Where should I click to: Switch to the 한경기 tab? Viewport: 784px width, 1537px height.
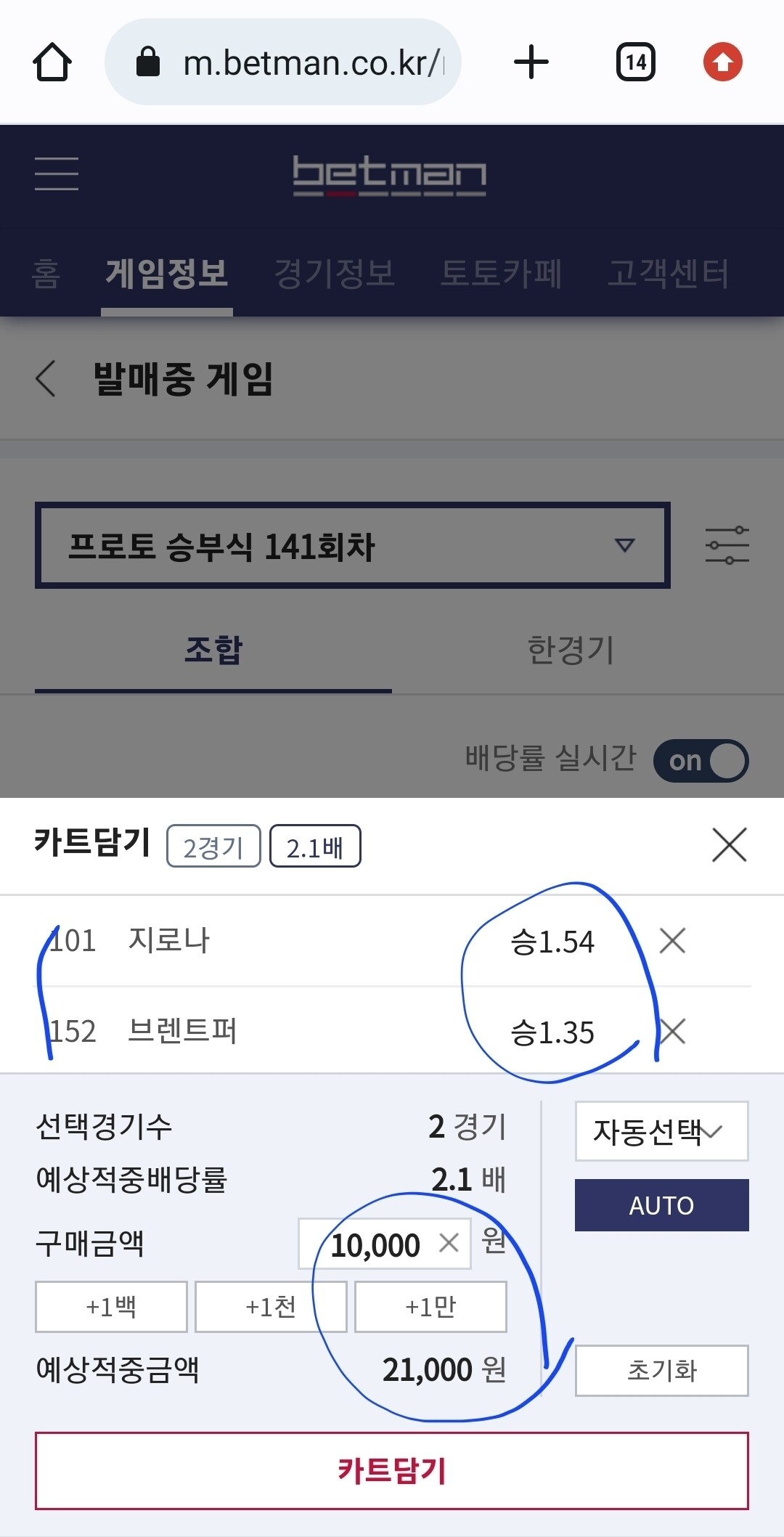pos(571,651)
